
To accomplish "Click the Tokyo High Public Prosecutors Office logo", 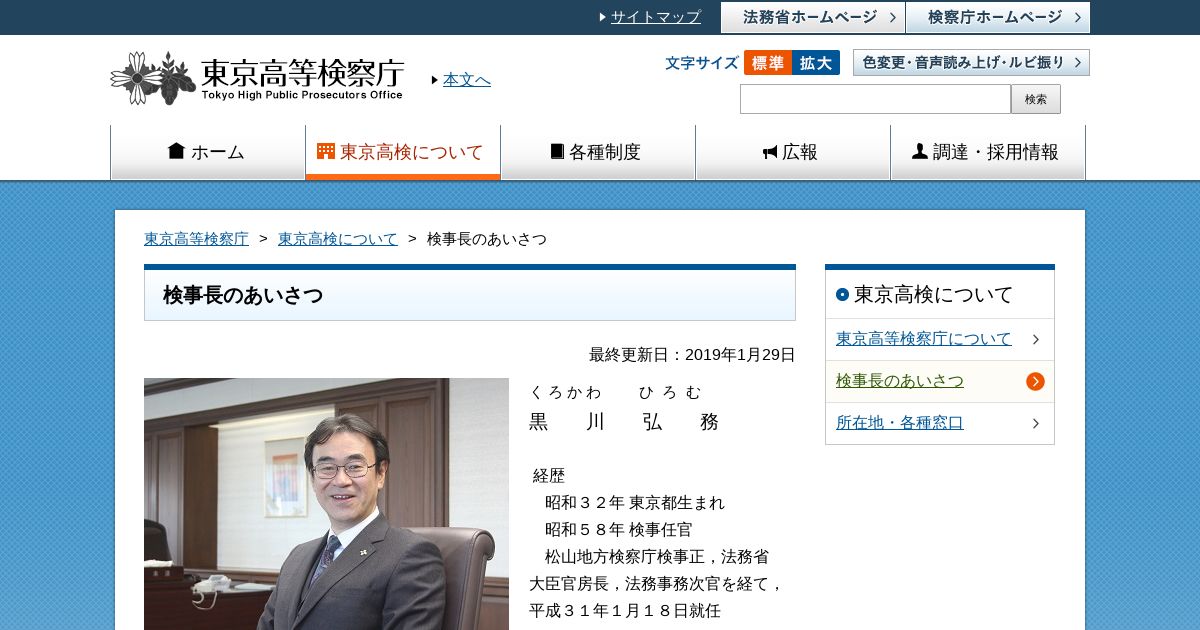I will pyautogui.click(x=257, y=78).
